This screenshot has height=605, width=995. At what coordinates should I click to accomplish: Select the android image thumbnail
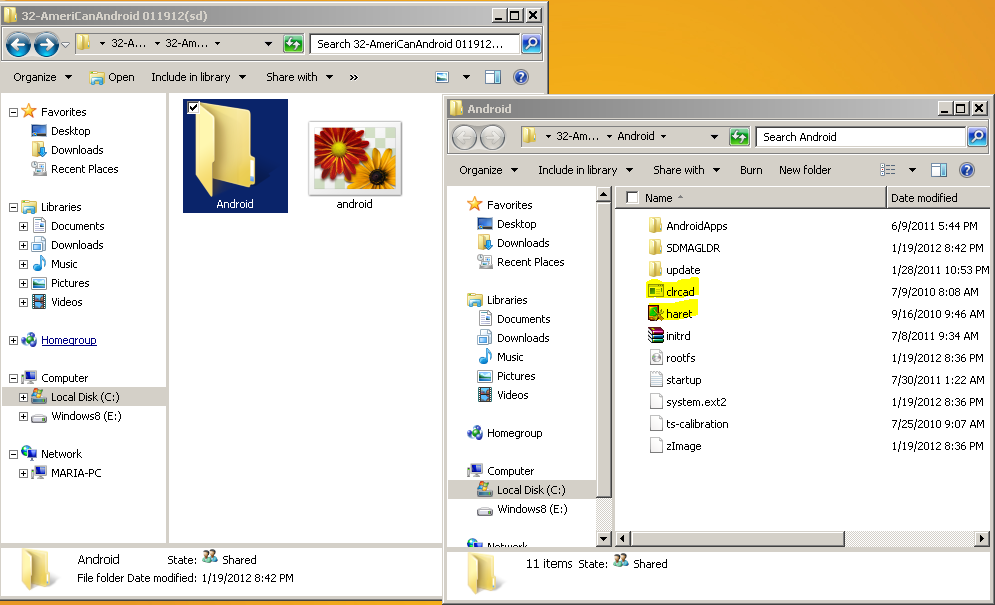click(355, 159)
